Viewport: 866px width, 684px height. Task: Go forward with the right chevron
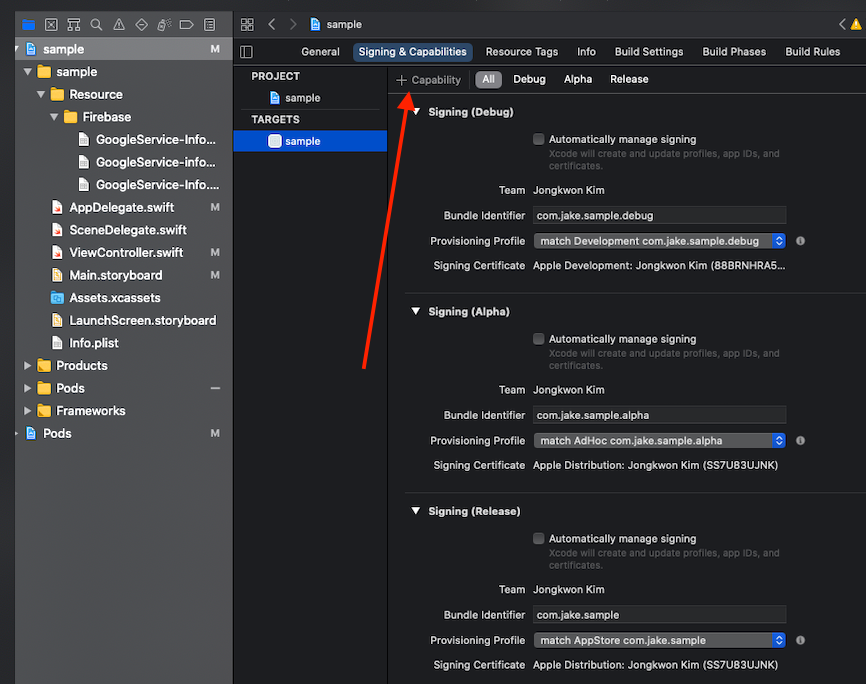pos(293,24)
